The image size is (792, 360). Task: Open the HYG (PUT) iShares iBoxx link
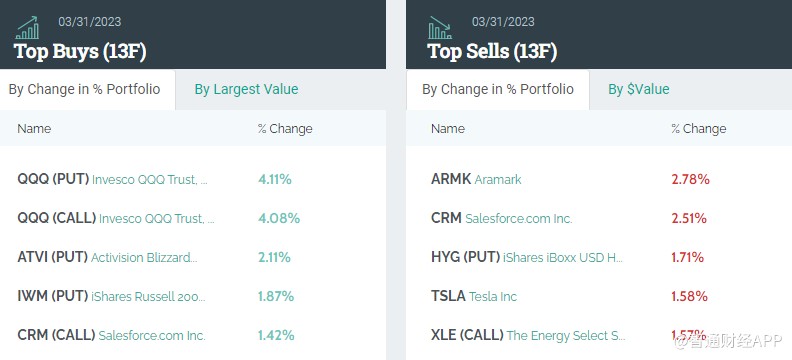pyautogui.click(x=527, y=258)
